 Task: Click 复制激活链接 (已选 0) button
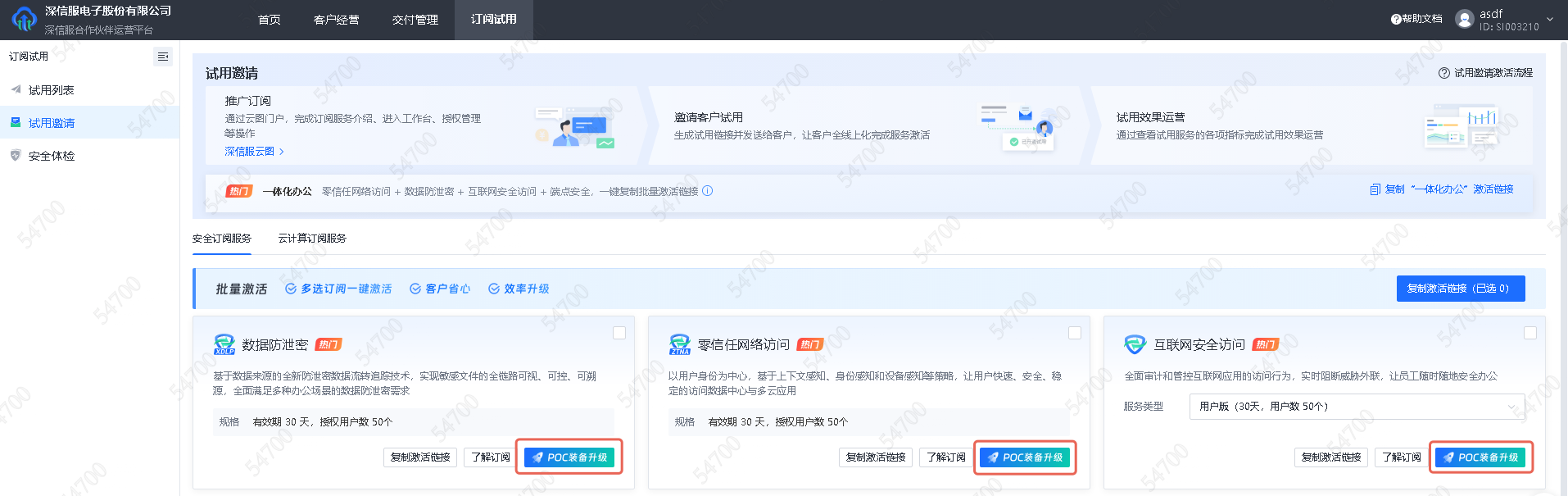[x=1460, y=289]
